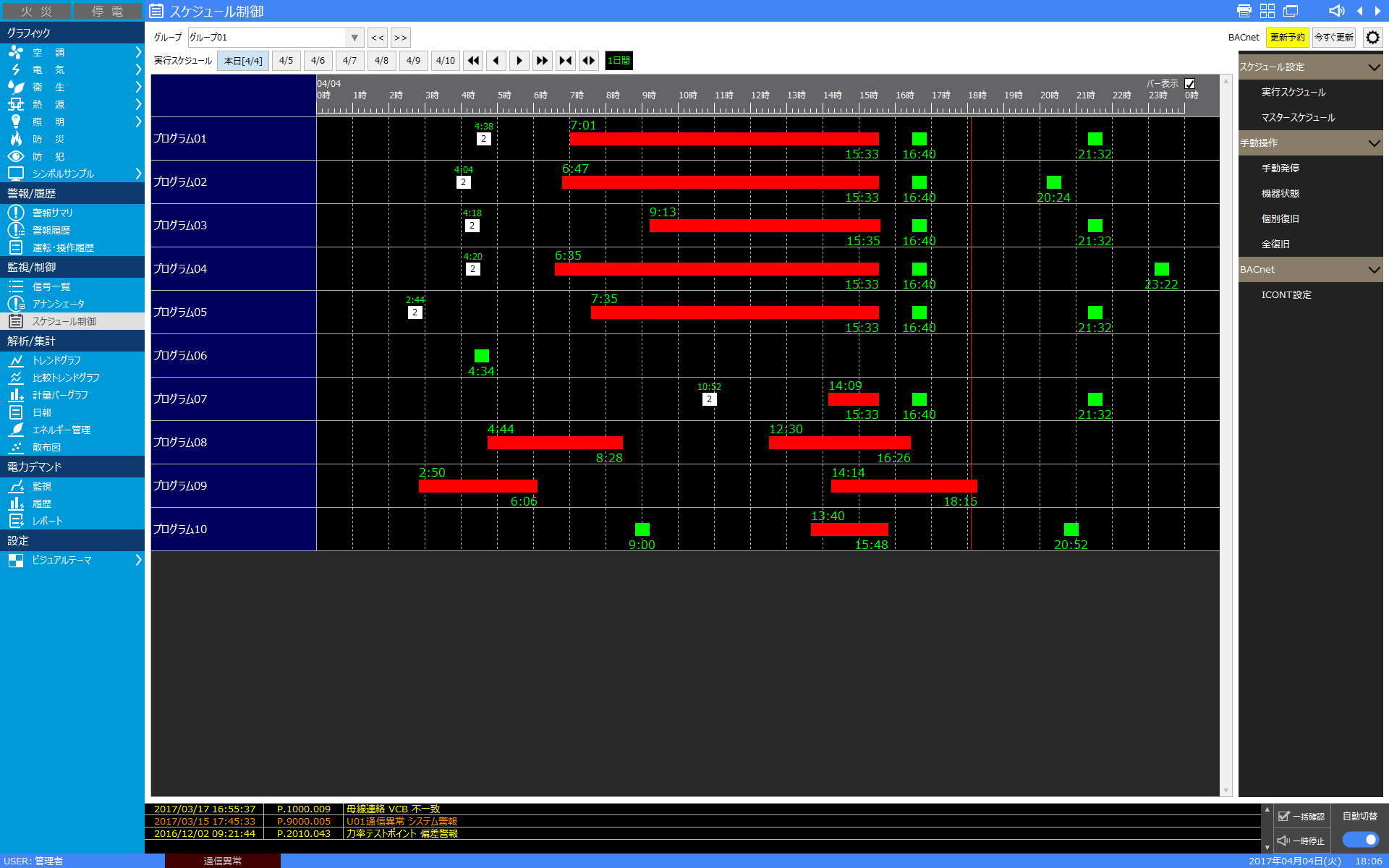Click 一括確認 bulk acknowledge checkbox button
Viewport: 1389px width, 868px height.
point(1301,817)
